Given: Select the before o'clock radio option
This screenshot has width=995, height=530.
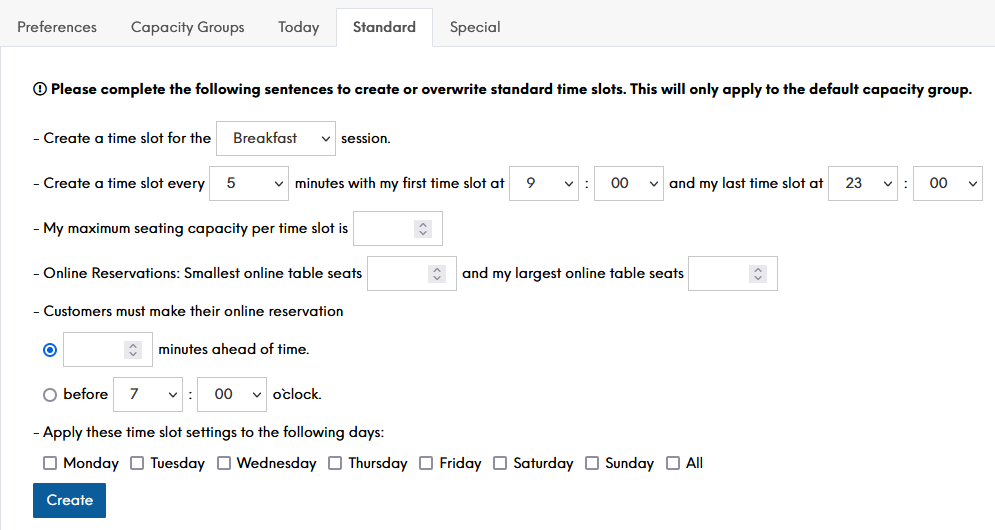Looking at the screenshot, I should 49,395.
